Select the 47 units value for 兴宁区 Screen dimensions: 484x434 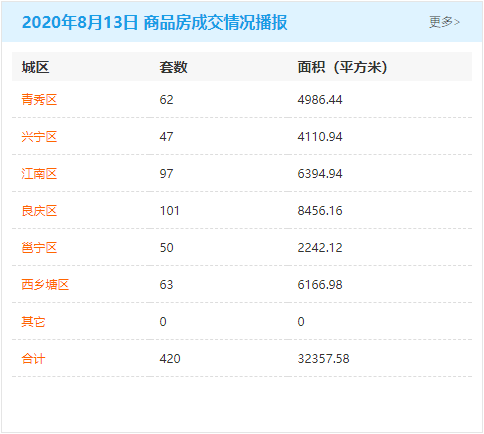click(166, 137)
